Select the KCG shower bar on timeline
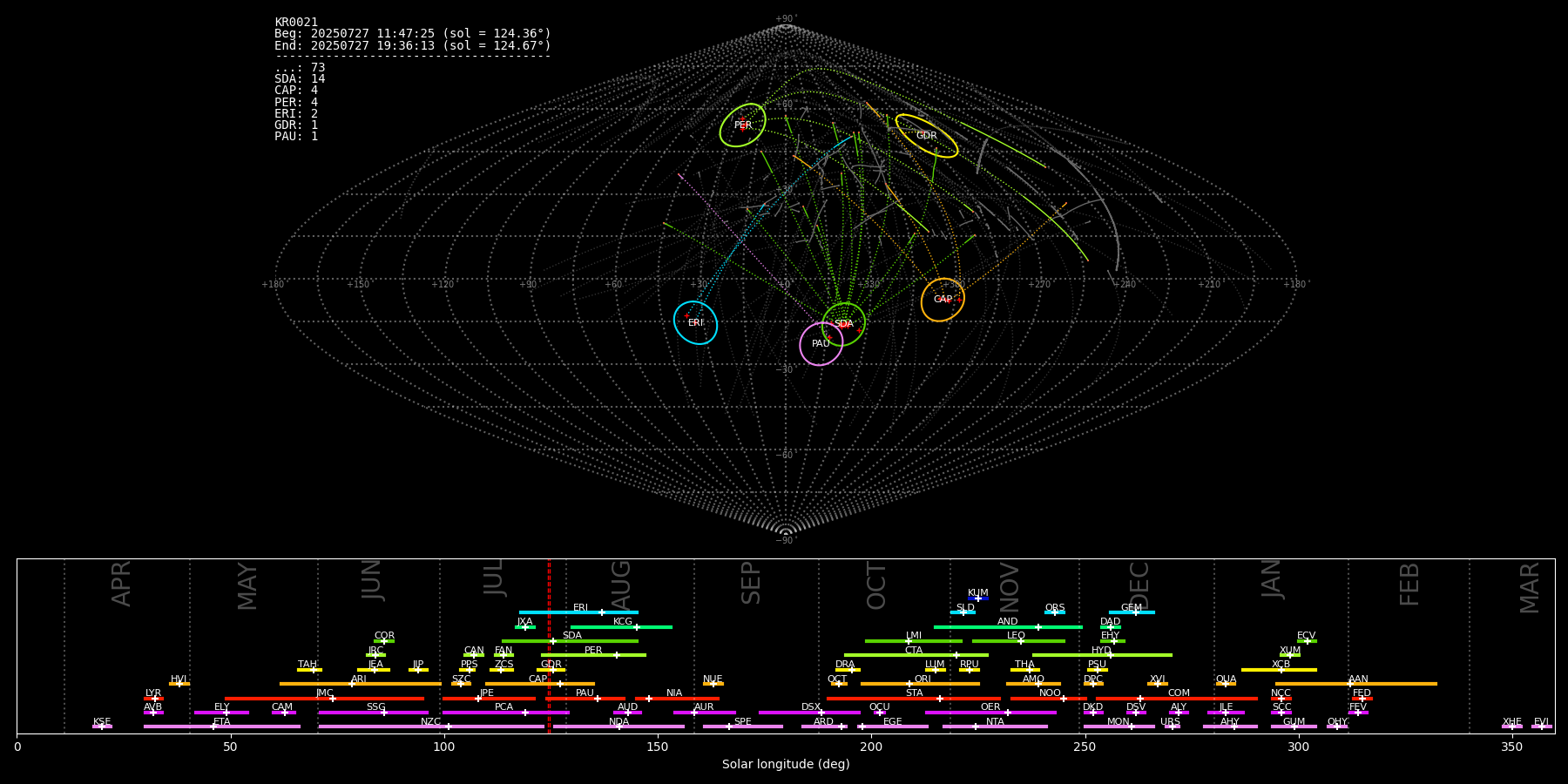 point(621,626)
